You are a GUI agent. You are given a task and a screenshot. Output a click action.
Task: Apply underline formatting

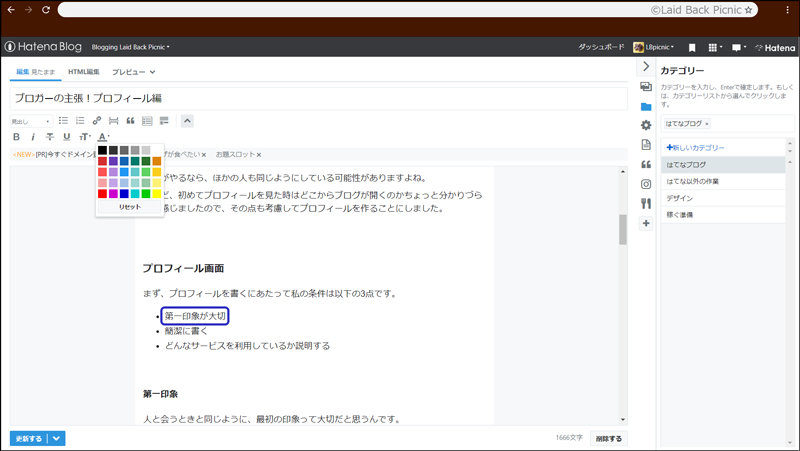click(66, 137)
